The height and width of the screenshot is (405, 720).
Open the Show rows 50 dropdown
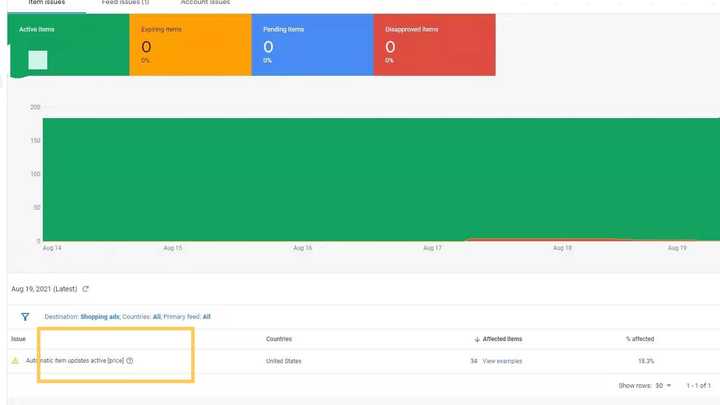pyautogui.click(x=663, y=386)
